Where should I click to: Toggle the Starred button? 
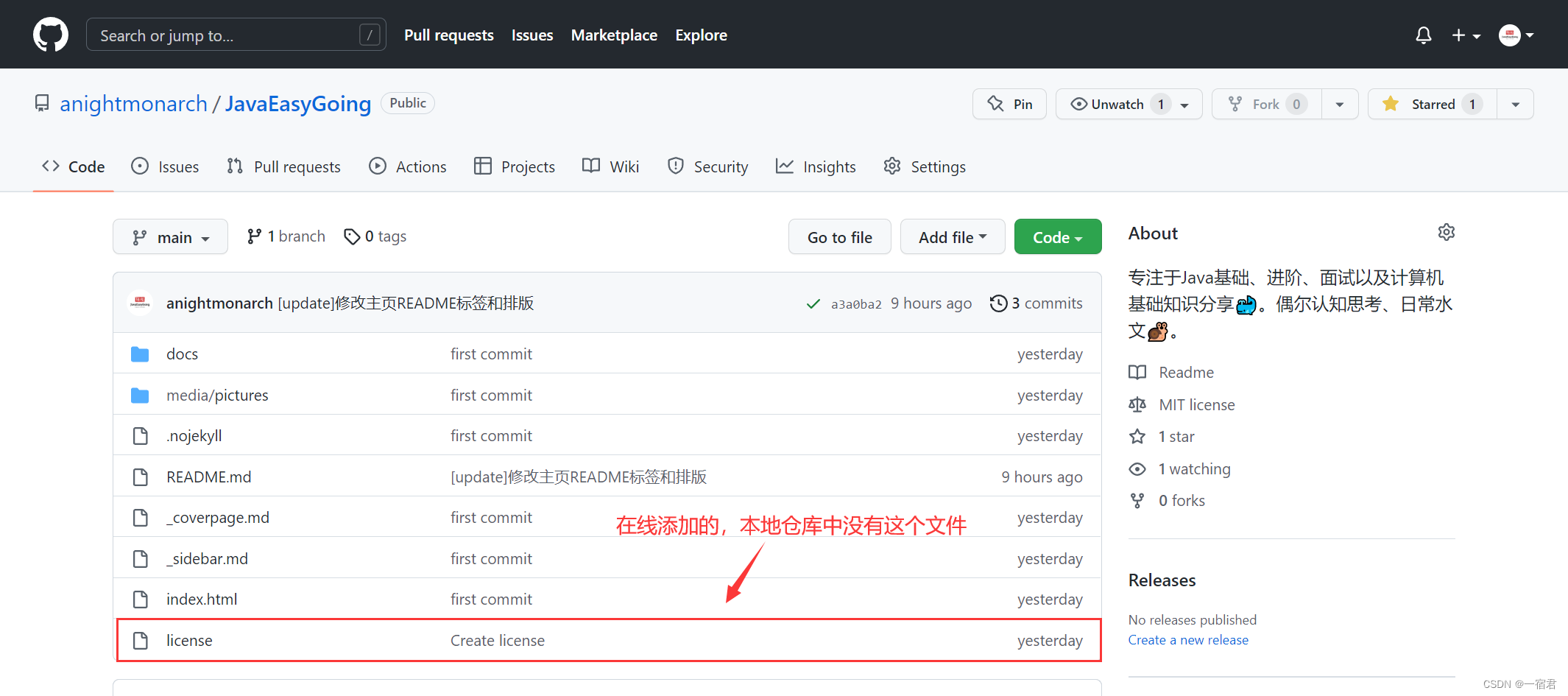click(1432, 104)
